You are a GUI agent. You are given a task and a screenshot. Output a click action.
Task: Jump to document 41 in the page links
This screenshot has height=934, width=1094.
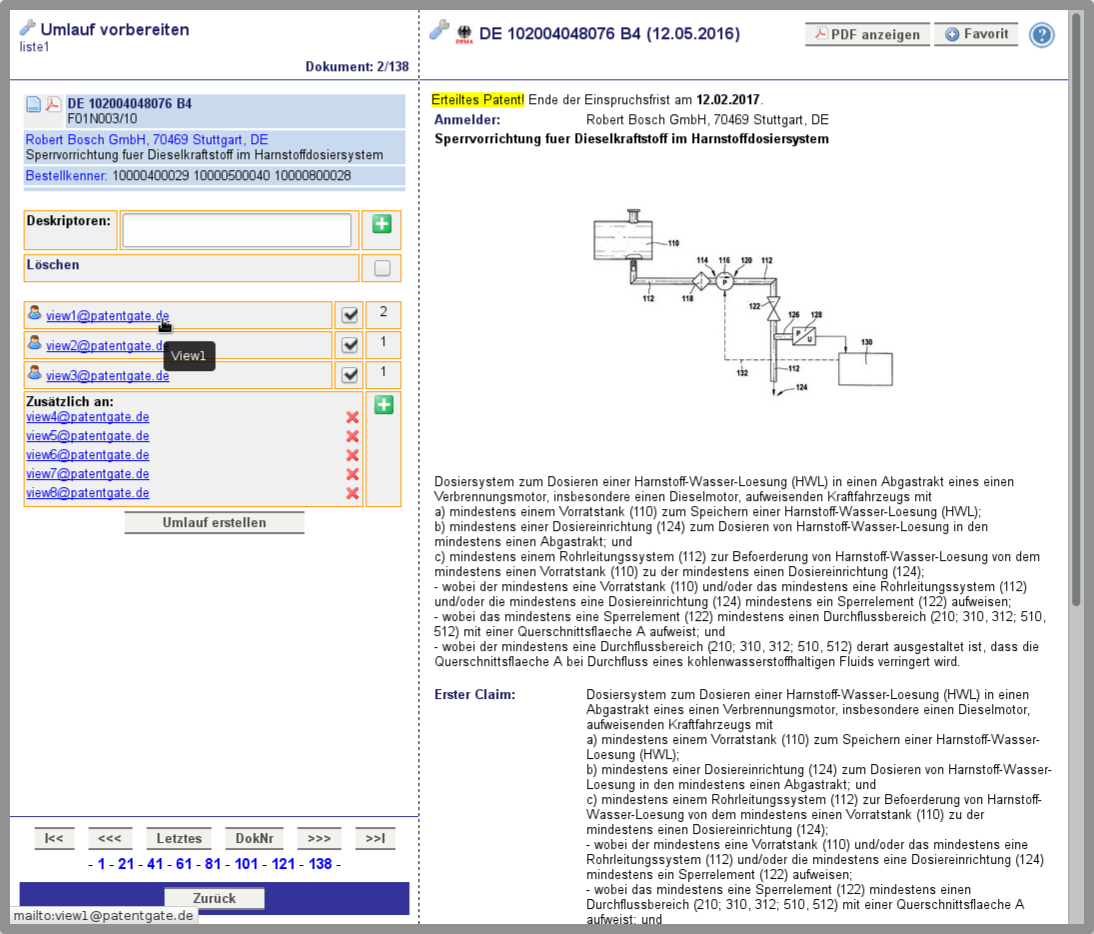click(155, 864)
